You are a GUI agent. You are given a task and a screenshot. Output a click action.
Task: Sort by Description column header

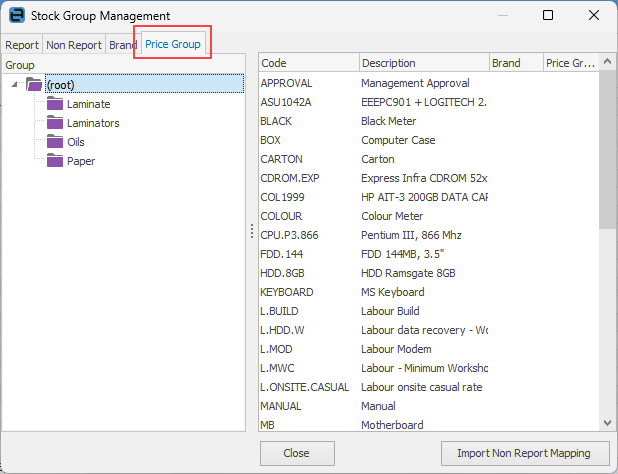click(423, 63)
